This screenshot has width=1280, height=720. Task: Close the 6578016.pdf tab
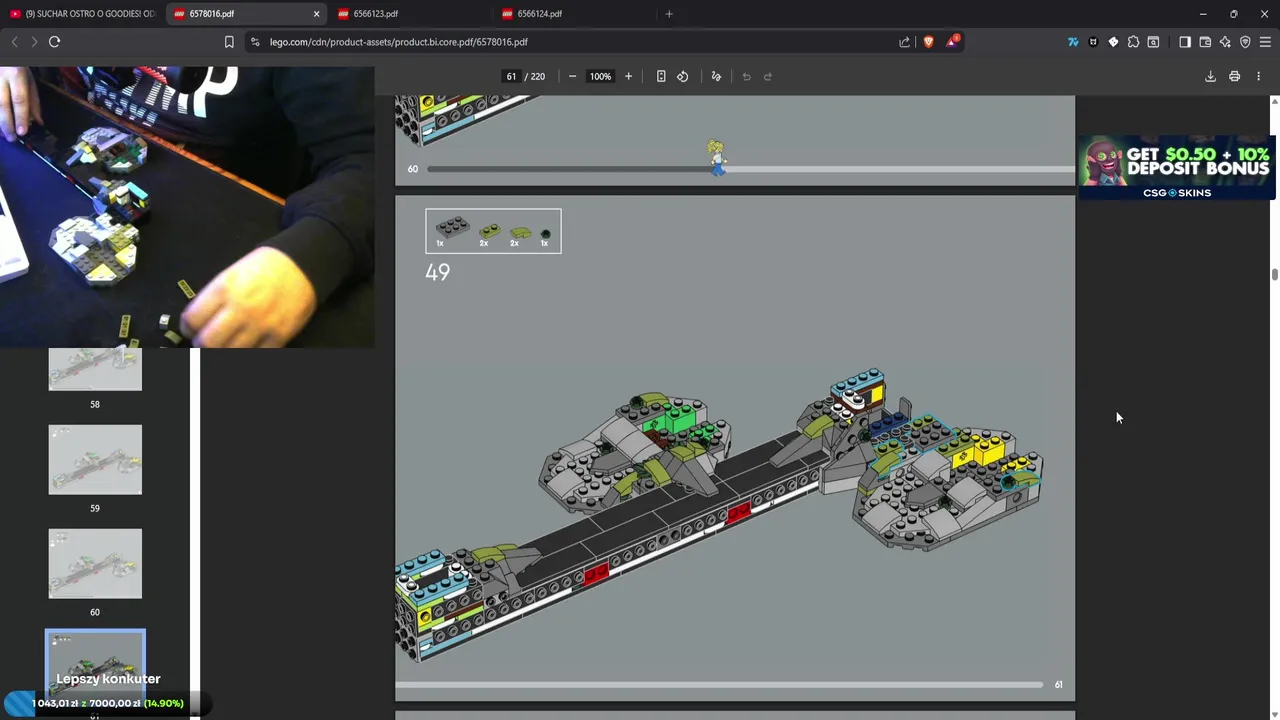coord(317,14)
